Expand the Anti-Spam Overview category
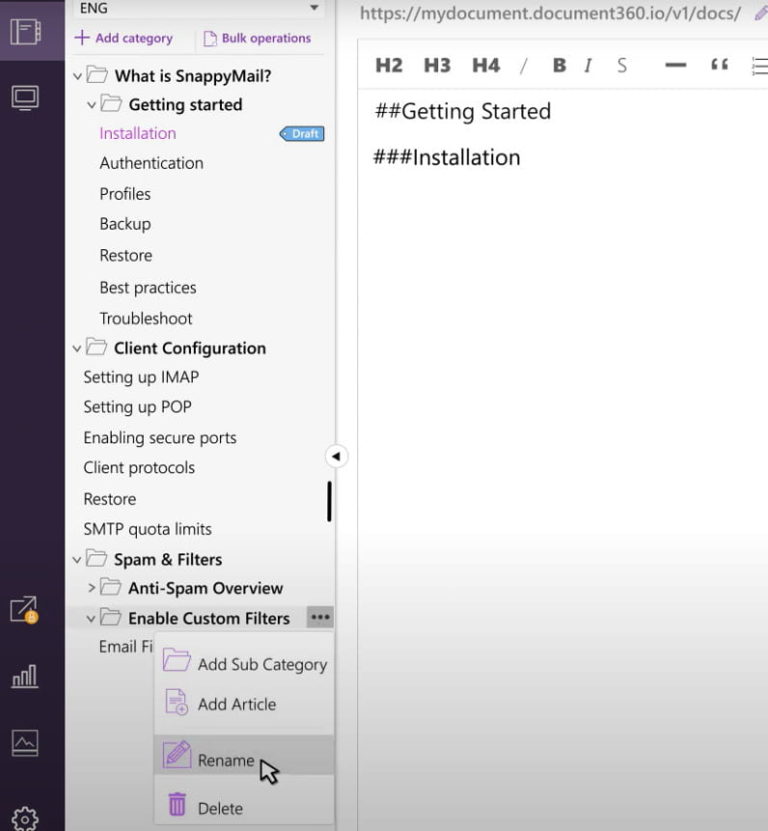This screenshot has height=831, width=768. point(92,588)
